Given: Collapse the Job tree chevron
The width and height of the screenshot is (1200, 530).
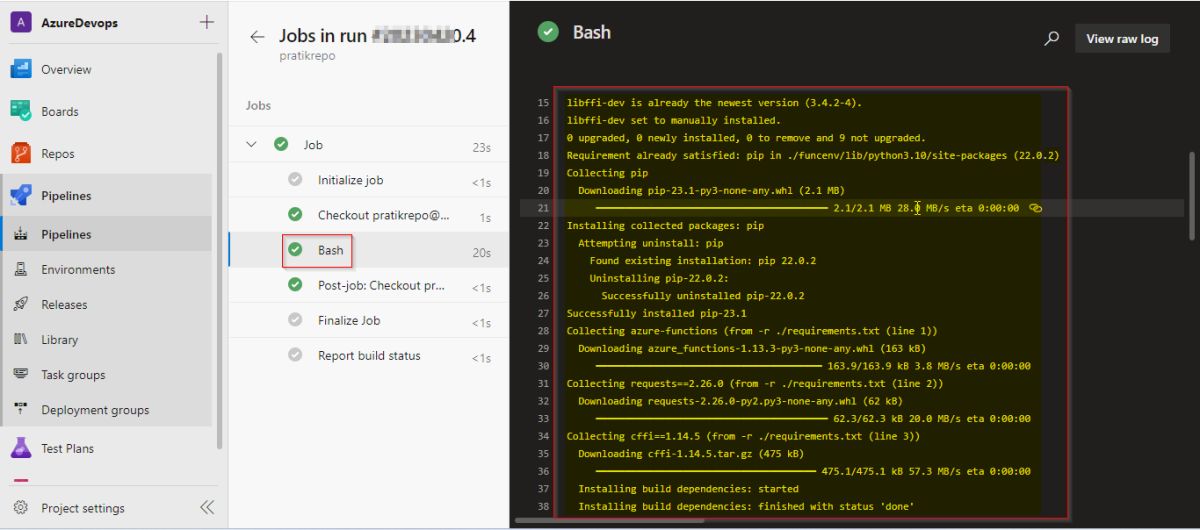Looking at the screenshot, I should pos(251,145).
